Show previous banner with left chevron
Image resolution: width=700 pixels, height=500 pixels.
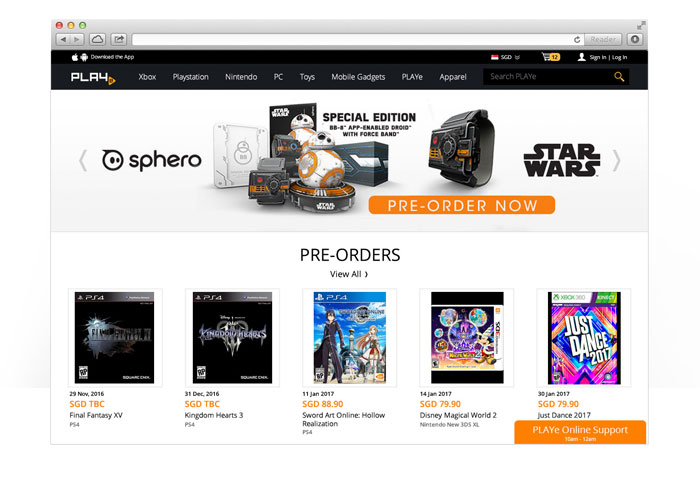pyautogui.click(x=83, y=161)
